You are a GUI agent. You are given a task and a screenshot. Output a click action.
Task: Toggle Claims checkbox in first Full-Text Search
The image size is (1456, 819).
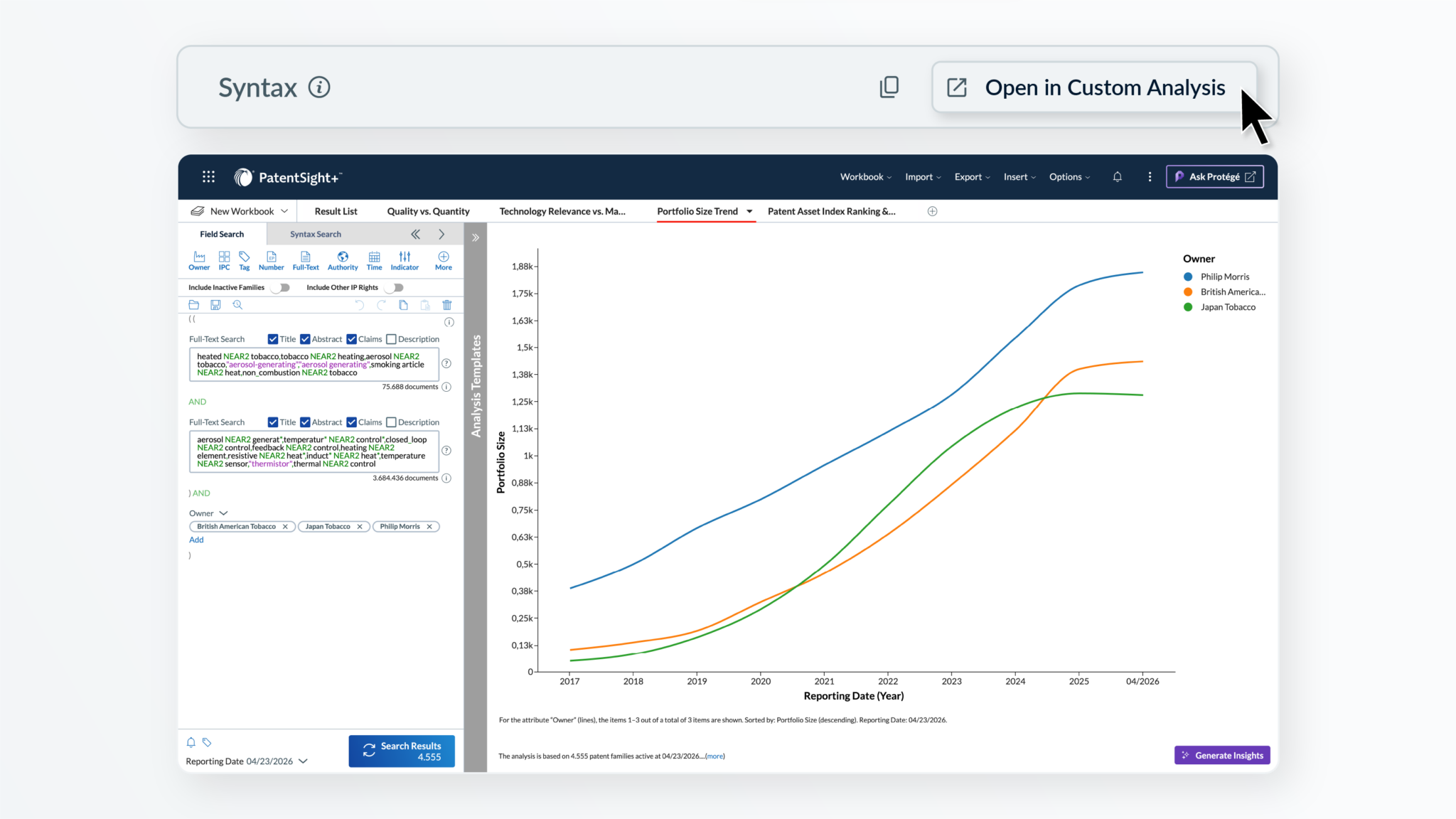click(351, 339)
